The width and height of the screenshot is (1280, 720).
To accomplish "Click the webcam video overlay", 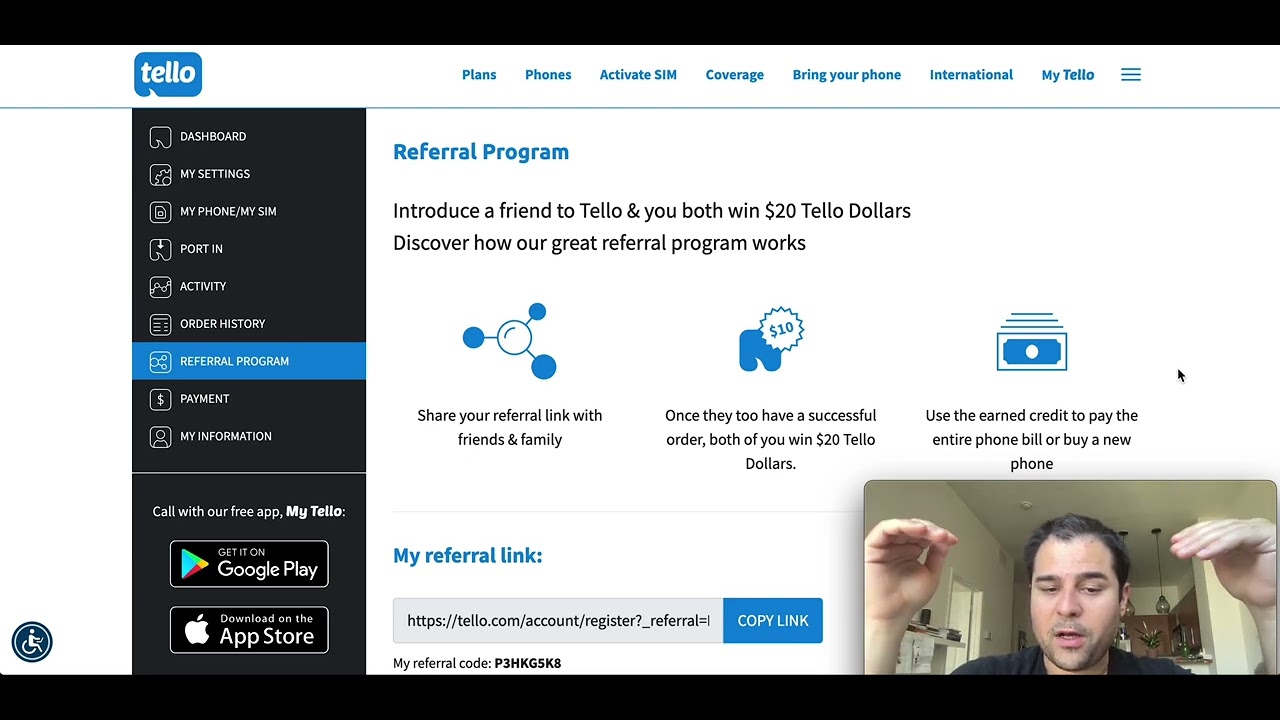I will [x=1071, y=578].
